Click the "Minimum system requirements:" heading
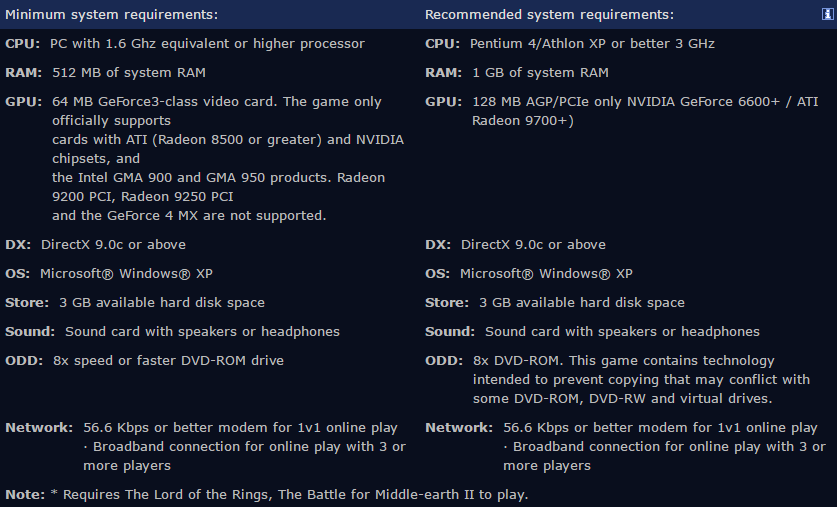 coord(111,15)
